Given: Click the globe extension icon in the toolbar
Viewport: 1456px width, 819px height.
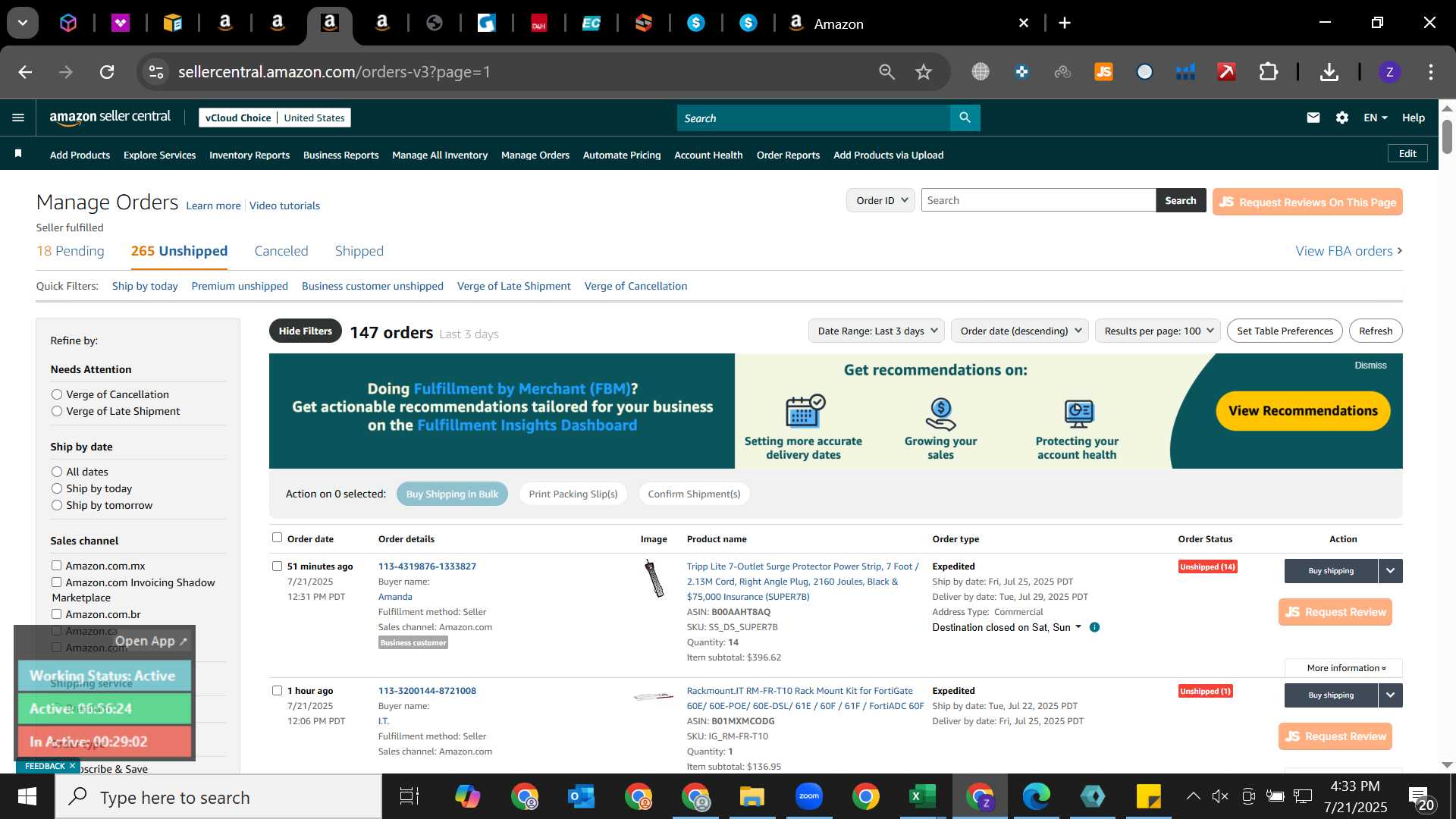Looking at the screenshot, I should pos(981,72).
